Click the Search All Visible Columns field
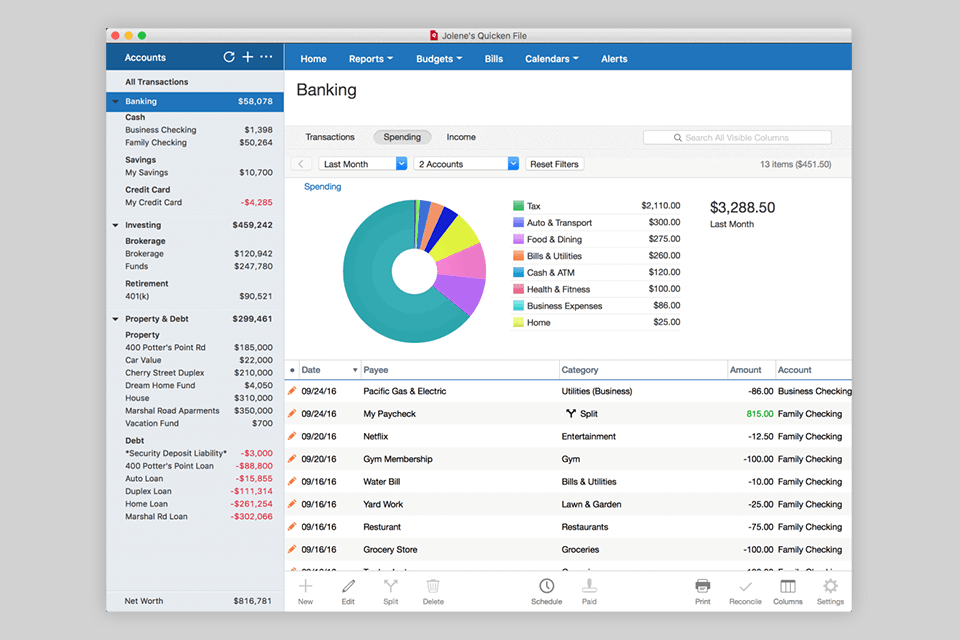 coord(737,138)
